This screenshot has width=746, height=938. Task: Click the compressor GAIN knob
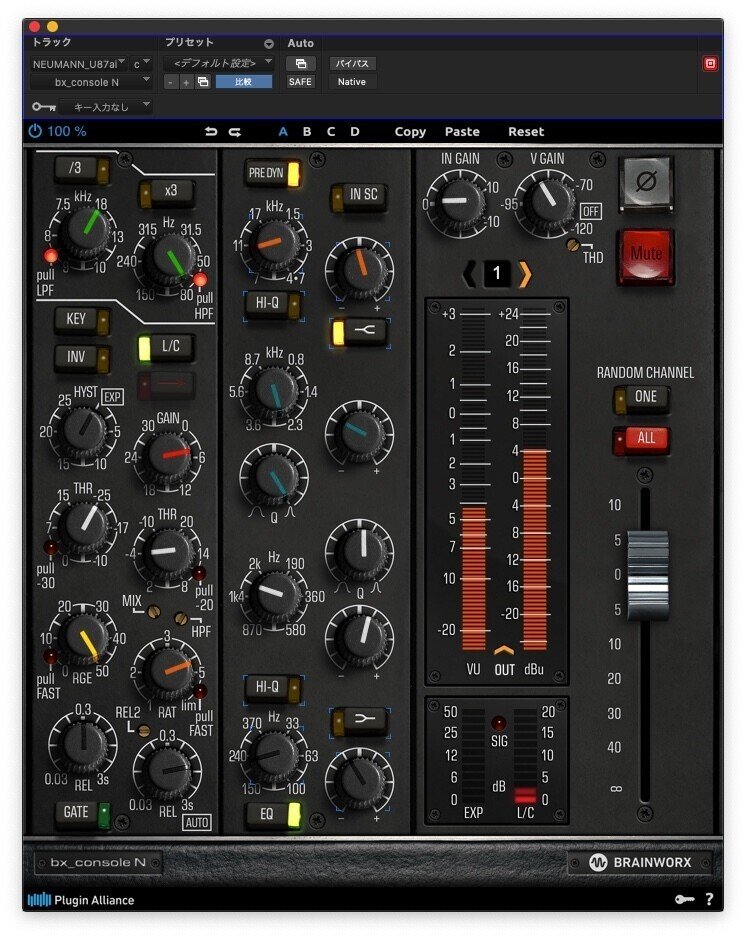167,455
